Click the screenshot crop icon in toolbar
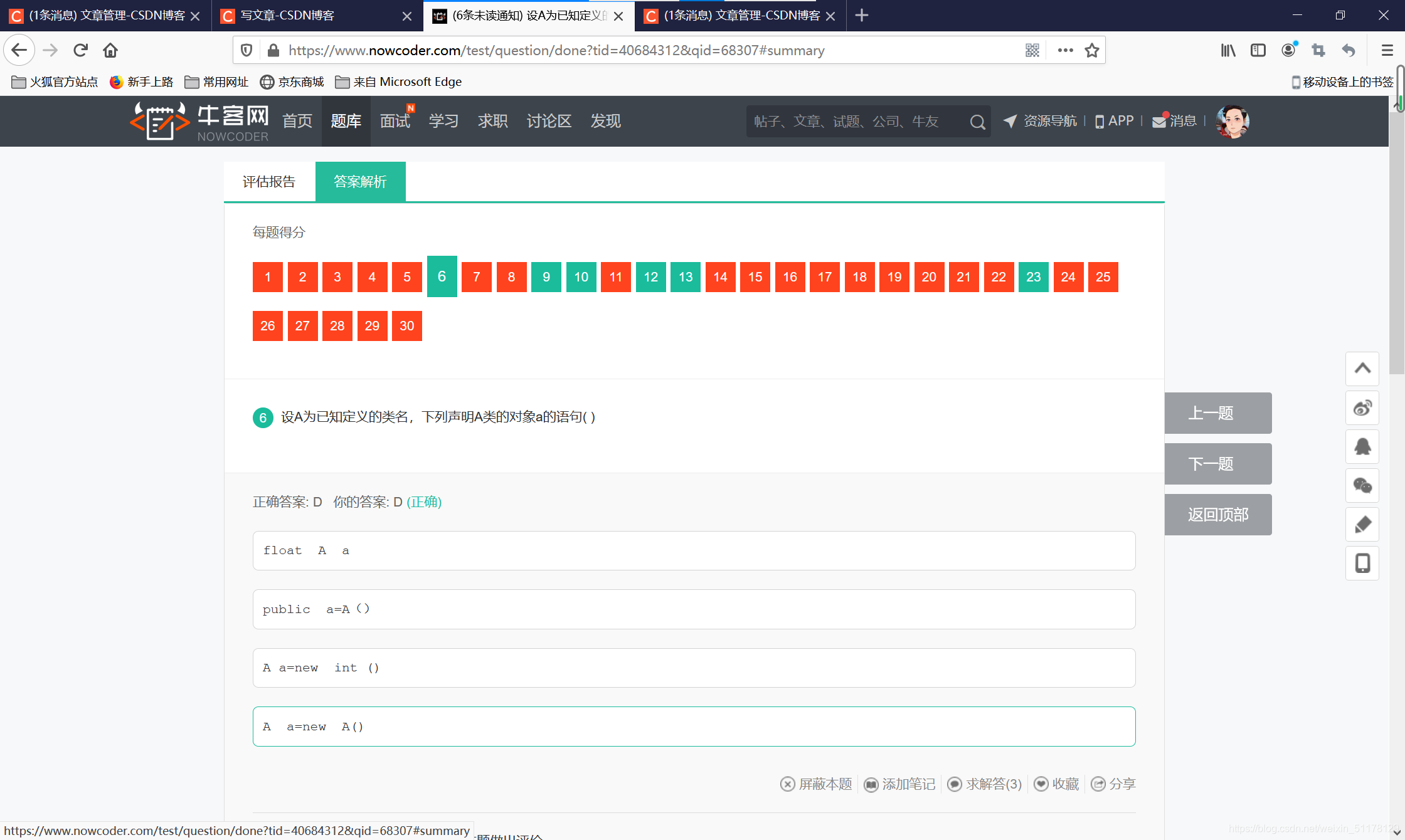Image resolution: width=1405 pixels, height=840 pixels. (x=1318, y=50)
